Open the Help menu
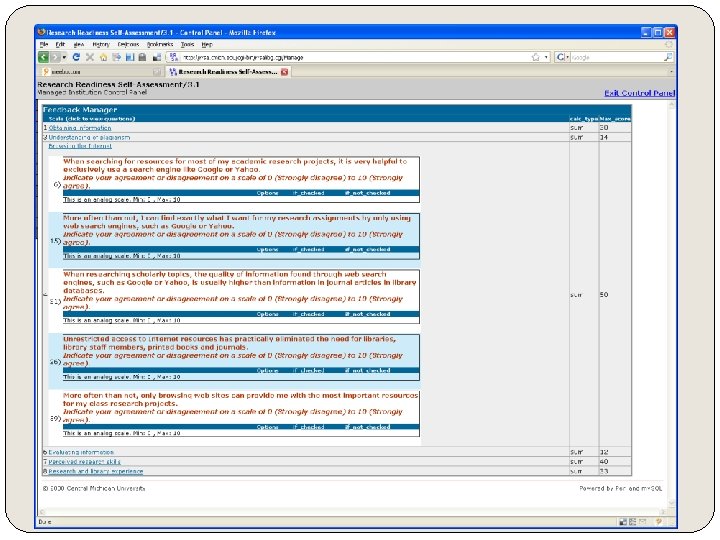 point(207,45)
